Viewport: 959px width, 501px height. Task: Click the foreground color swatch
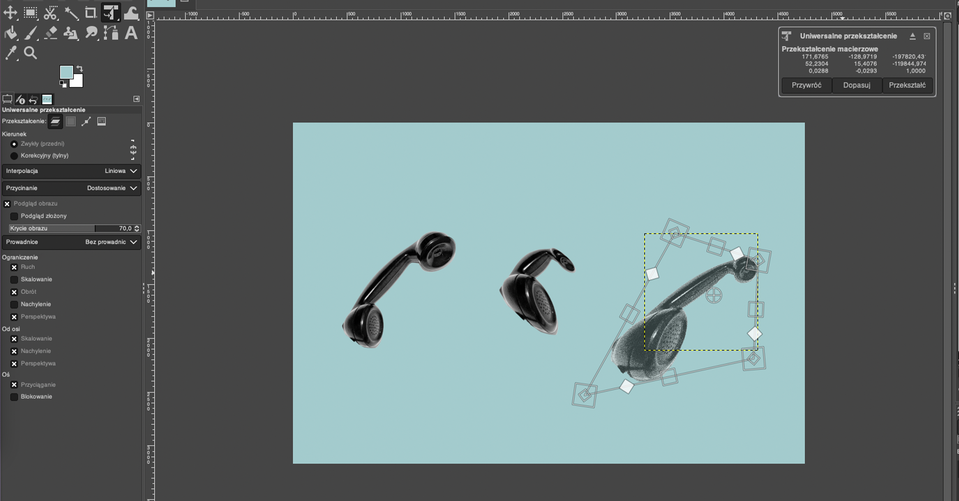click(x=66, y=73)
